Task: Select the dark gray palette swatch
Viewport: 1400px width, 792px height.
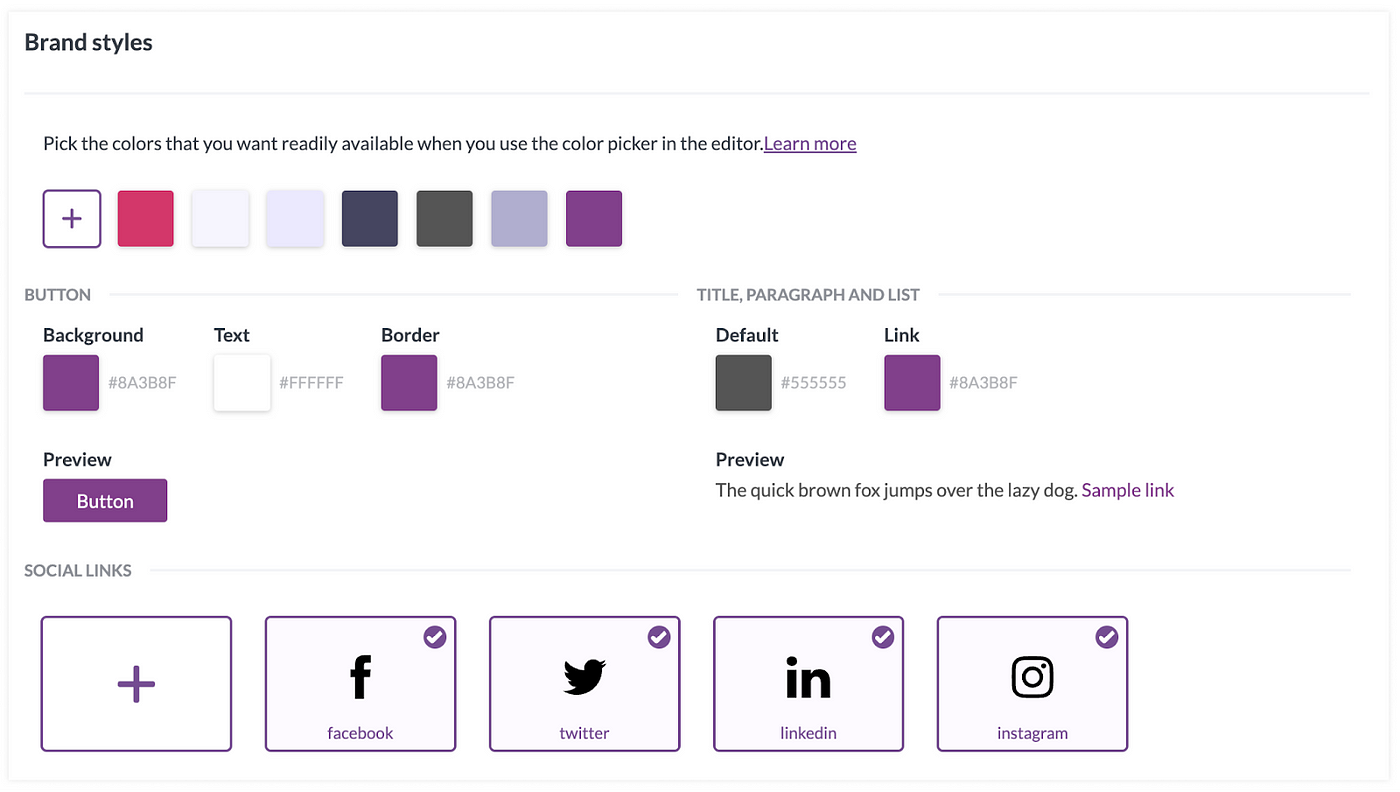Action: coord(445,218)
